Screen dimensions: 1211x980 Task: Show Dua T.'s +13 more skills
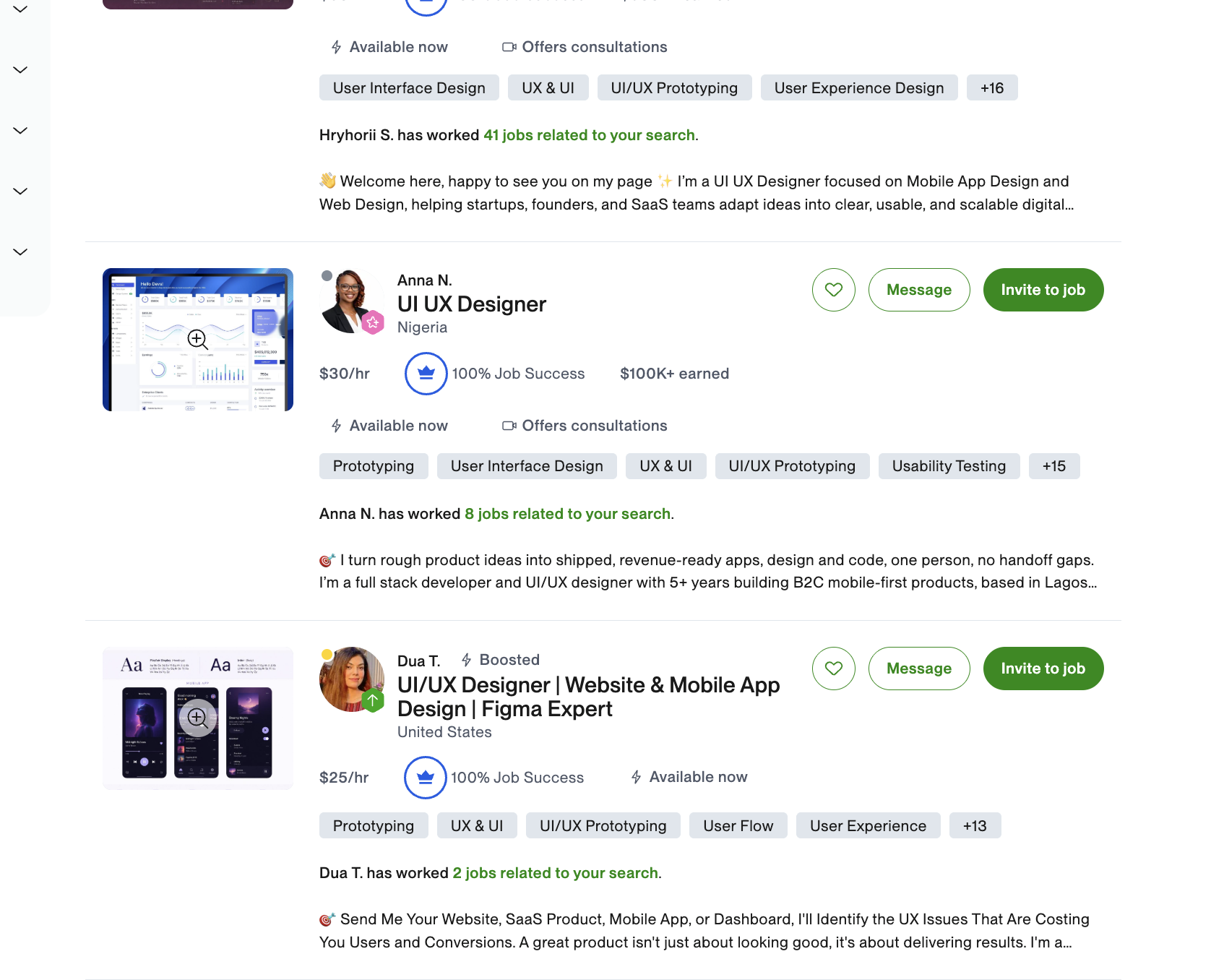(x=975, y=825)
